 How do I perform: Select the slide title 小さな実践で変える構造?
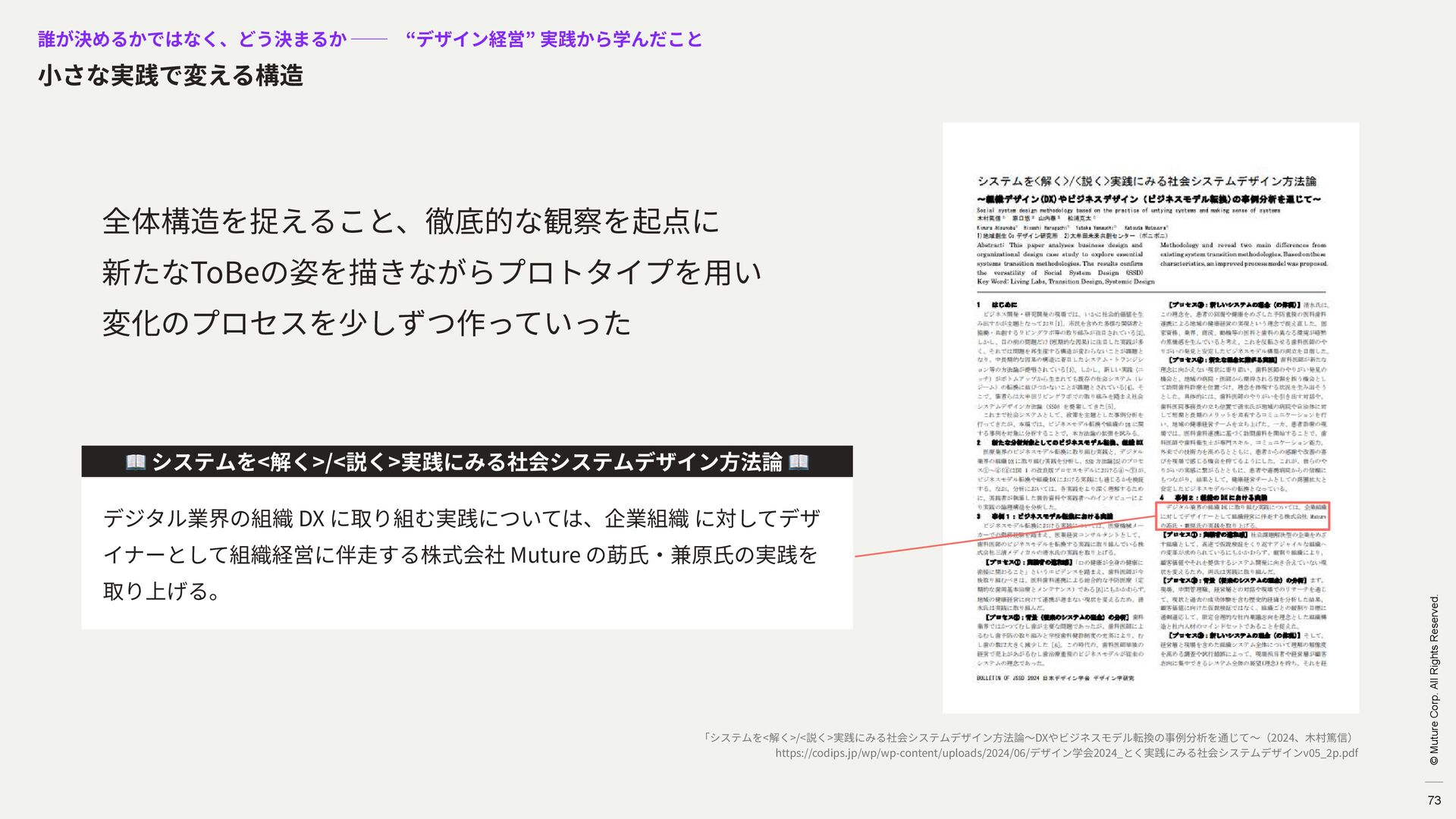(x=171, y=76)
